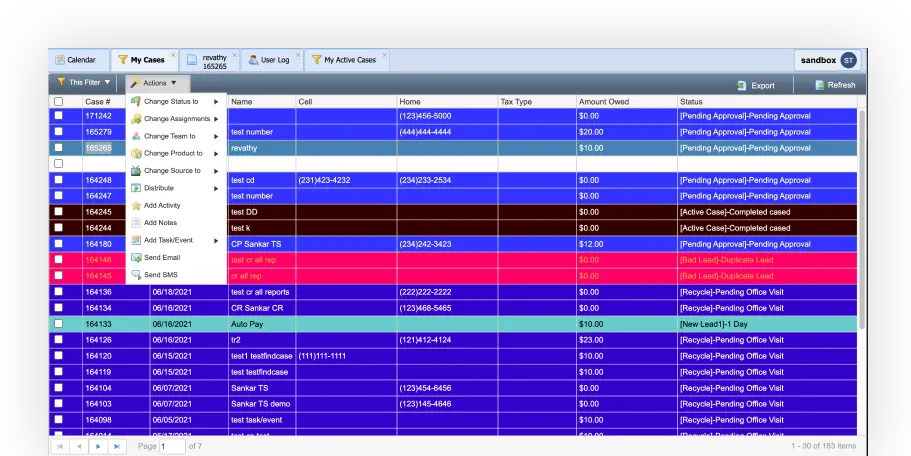Close the My Active Cases tab
Screen dimensions: 911x456
pos(384,55)
